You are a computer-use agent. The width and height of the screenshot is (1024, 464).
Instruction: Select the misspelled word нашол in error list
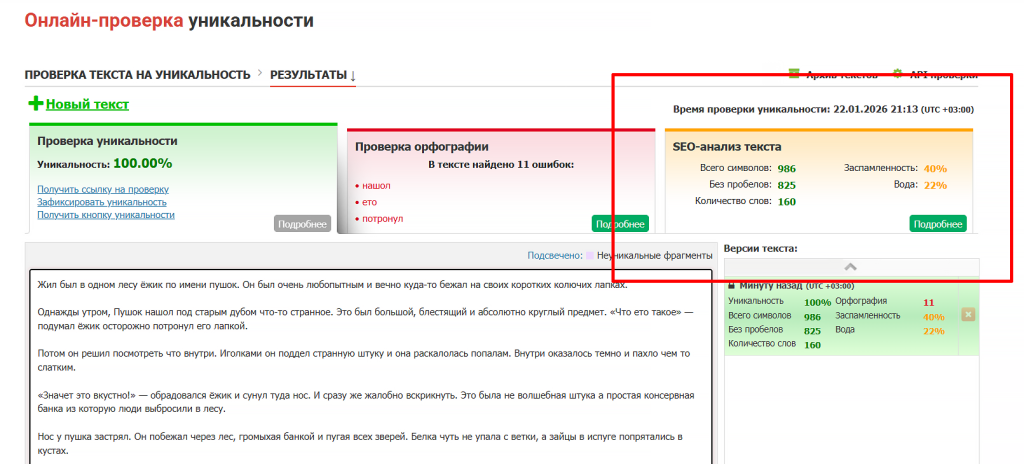pyautogui.click(x=376, y=186)
